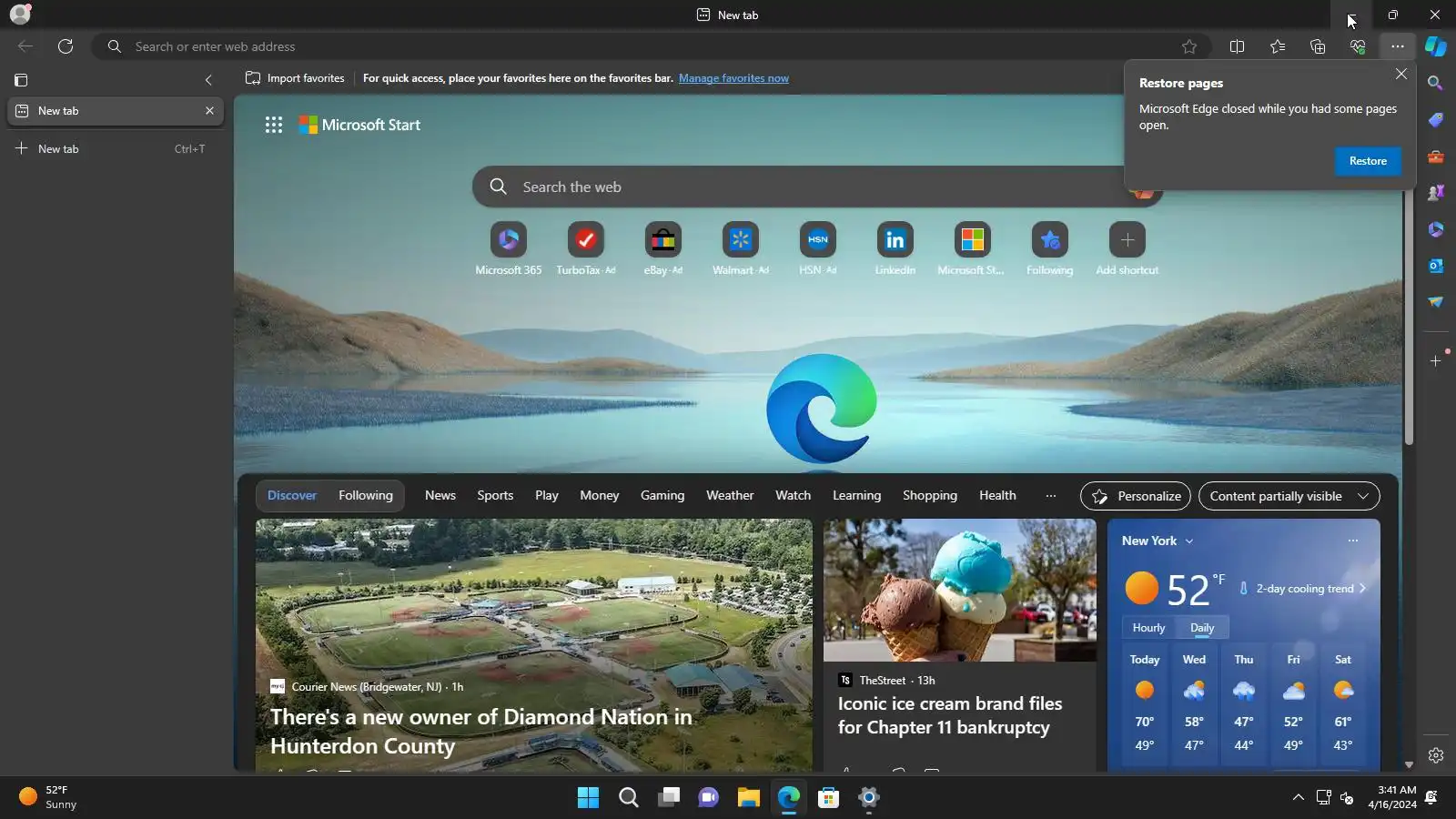Click Import favorites on the favorites bar

(295, 78)
